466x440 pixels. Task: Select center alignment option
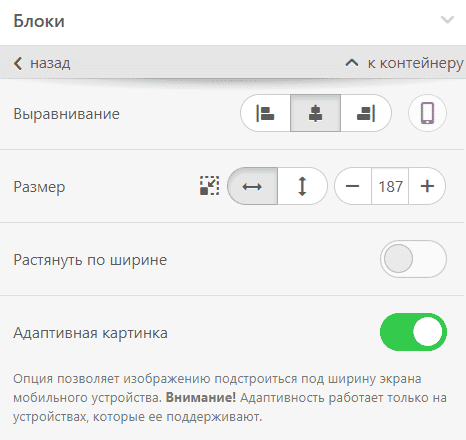click(315, 113)
